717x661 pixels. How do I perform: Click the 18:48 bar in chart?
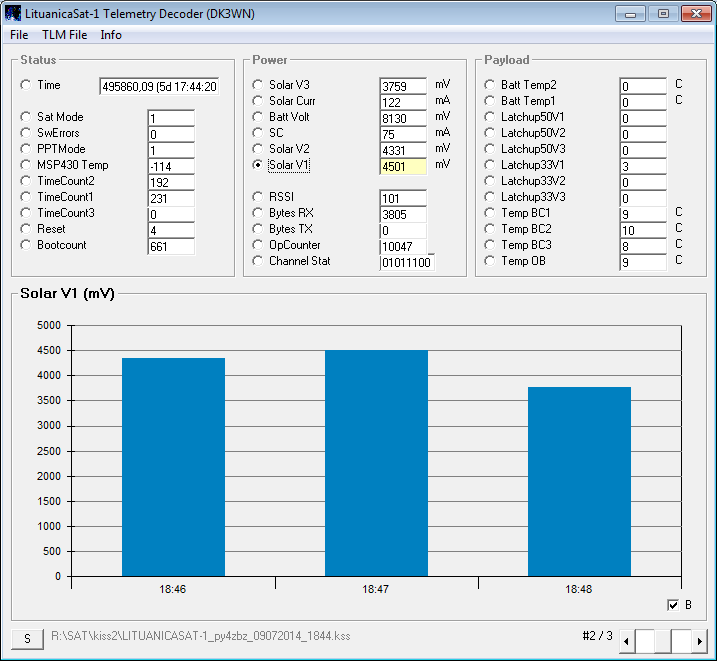[579, 481]
